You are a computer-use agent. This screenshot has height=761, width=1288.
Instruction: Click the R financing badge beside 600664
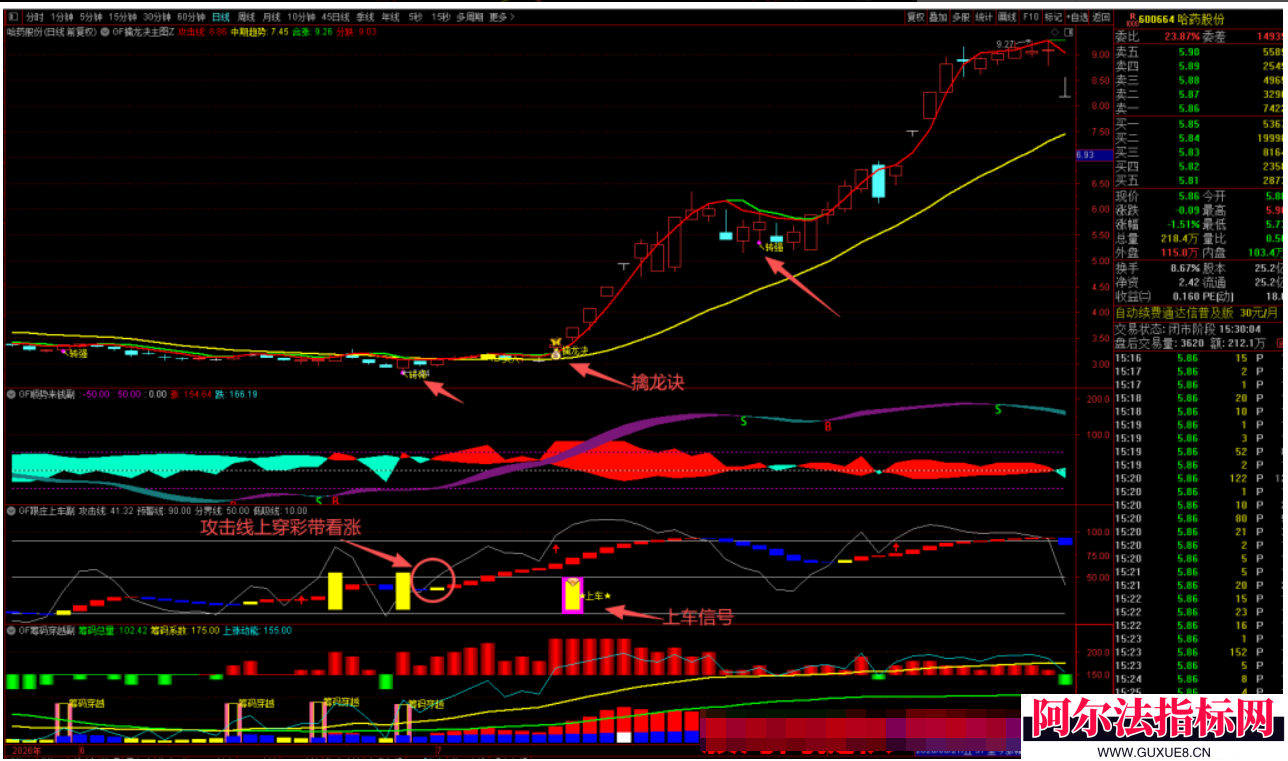[x=1132, y=20]
